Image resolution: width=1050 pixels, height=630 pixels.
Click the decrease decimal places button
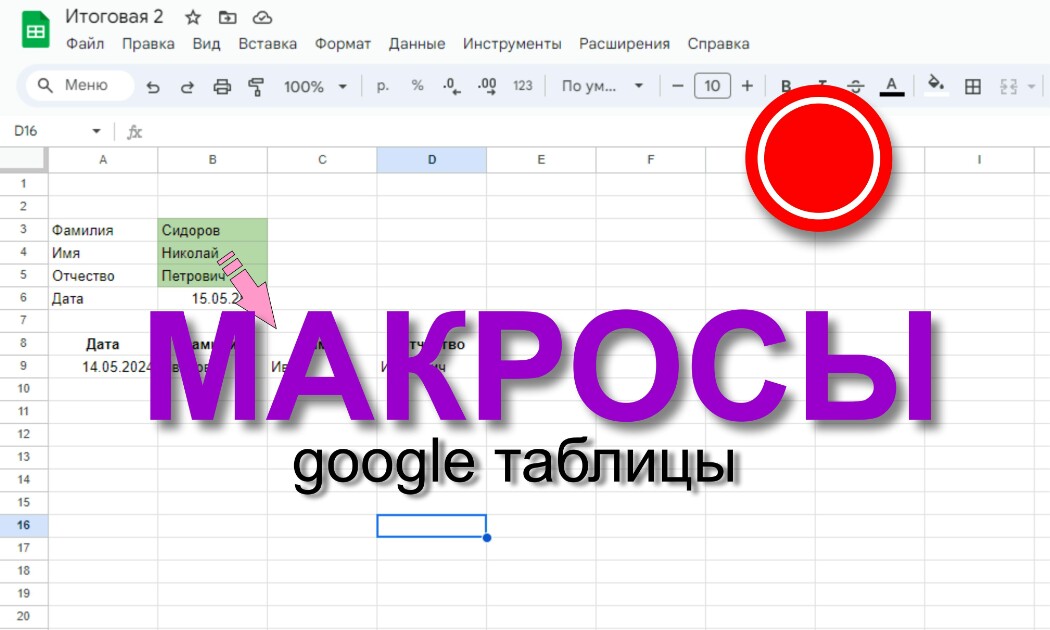(x=452, y=86)
